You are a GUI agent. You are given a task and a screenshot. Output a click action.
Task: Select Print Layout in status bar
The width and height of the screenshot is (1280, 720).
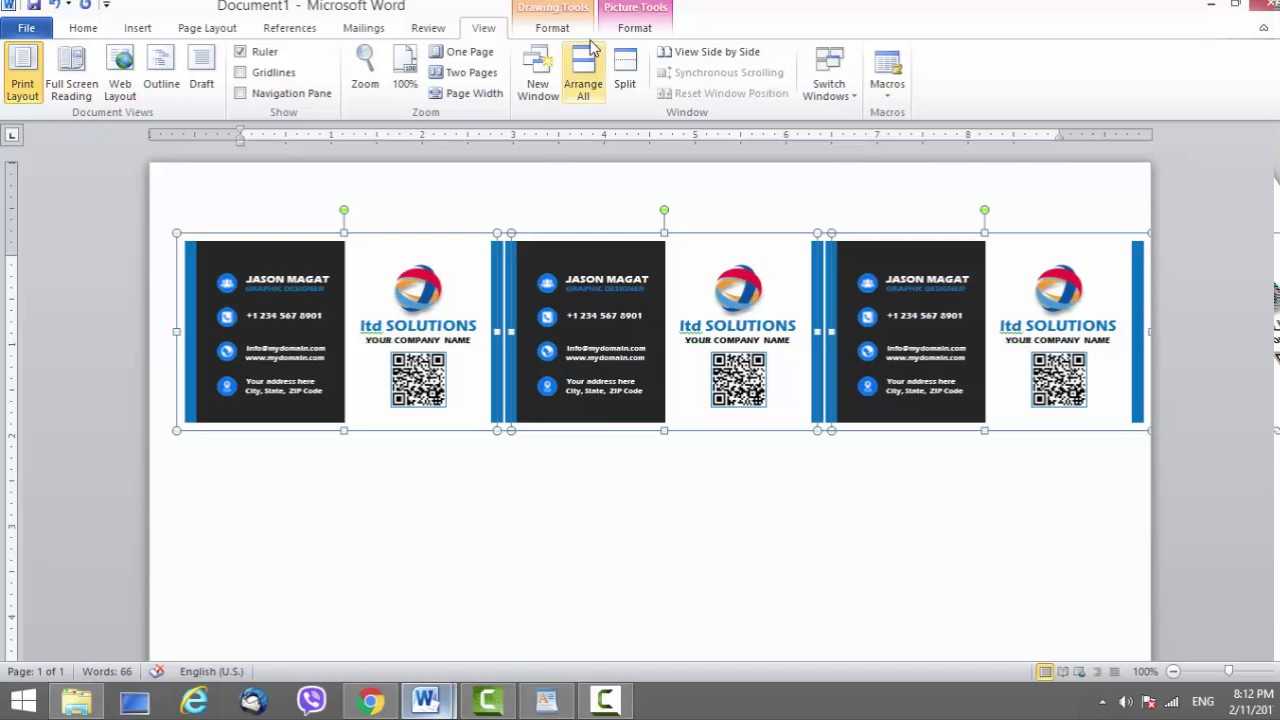tap(1044, 672)
